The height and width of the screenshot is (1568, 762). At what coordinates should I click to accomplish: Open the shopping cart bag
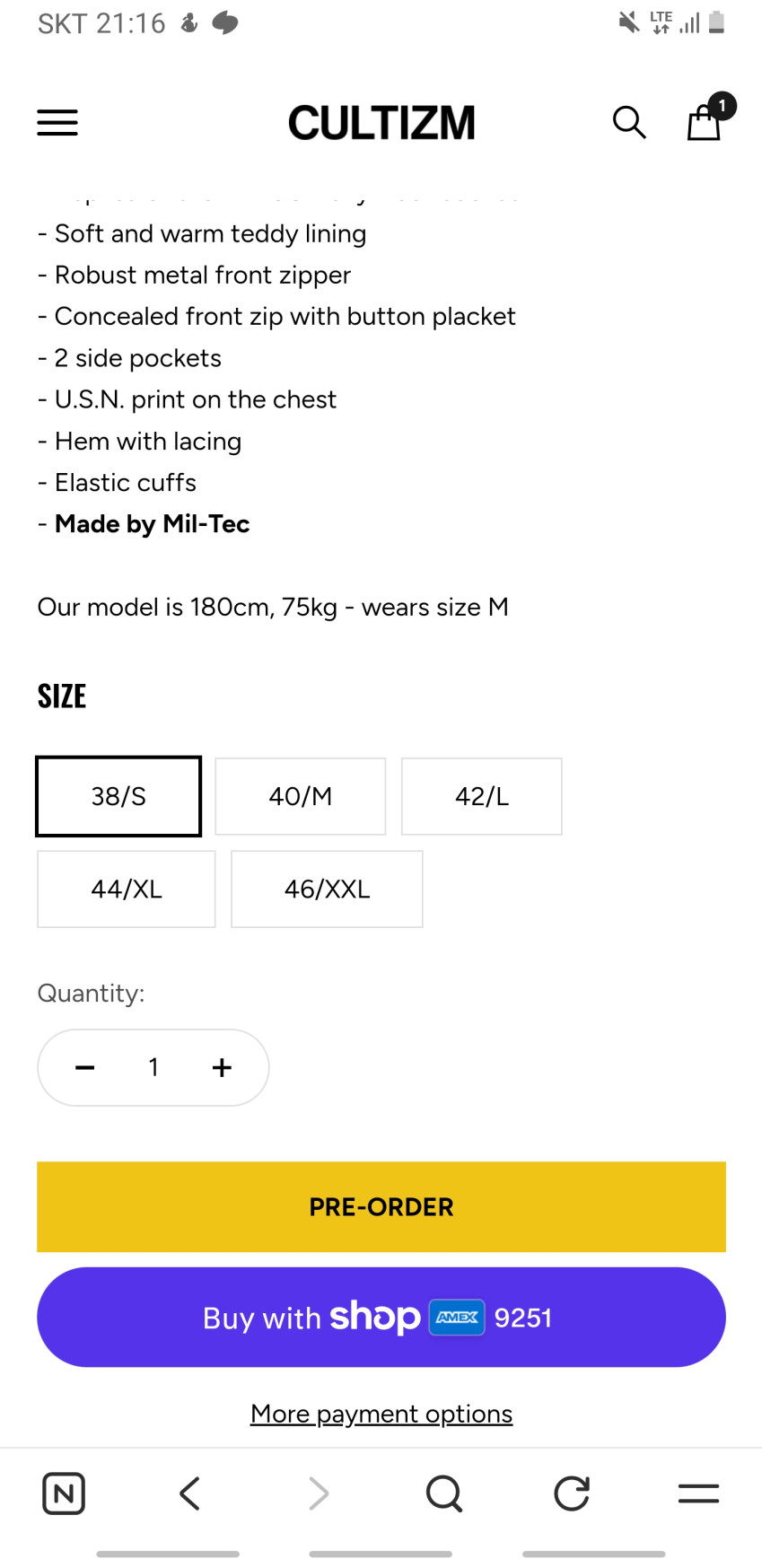pos(705,122)
